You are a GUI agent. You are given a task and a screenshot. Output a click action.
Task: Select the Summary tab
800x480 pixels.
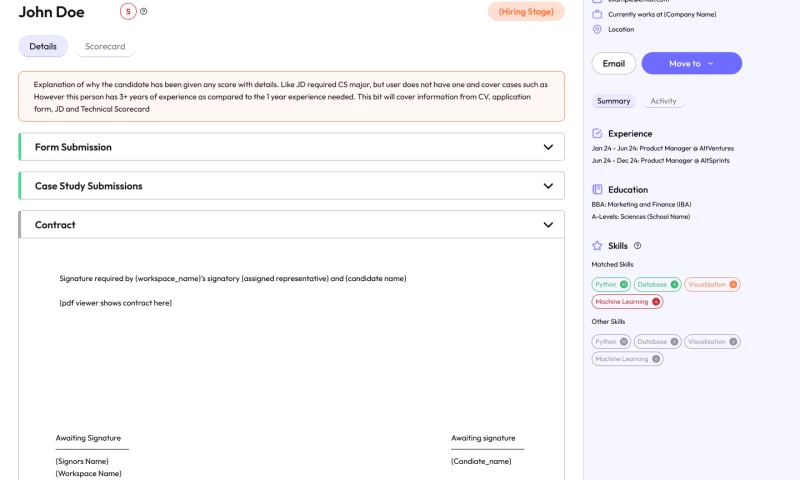point(613,101)
